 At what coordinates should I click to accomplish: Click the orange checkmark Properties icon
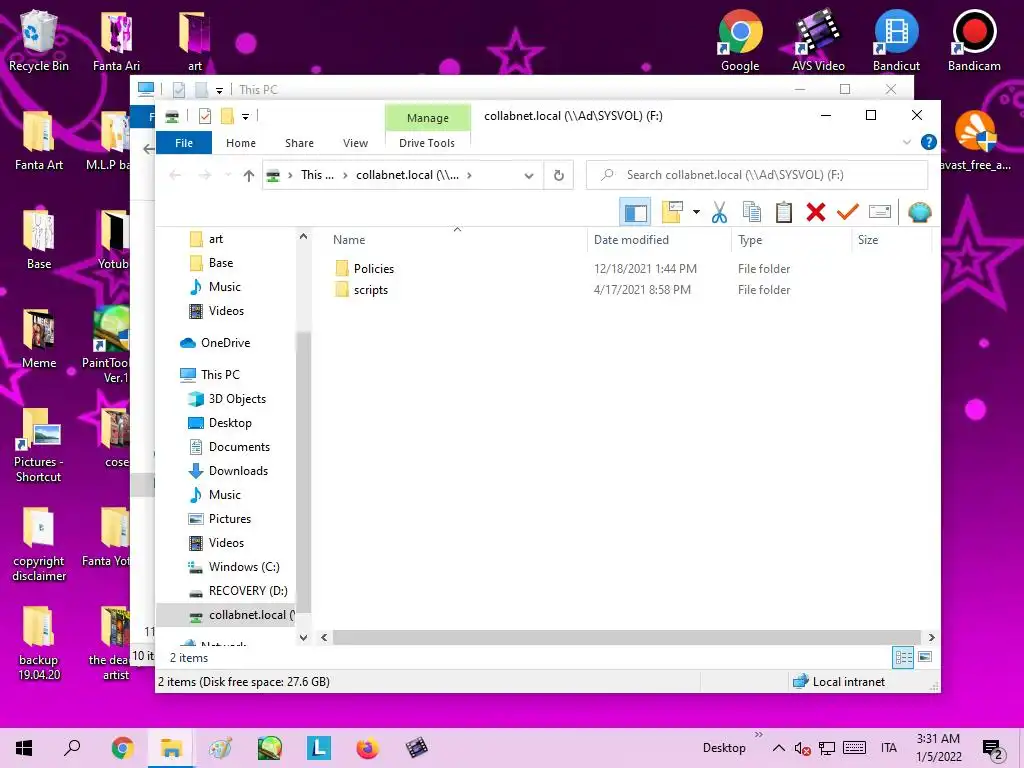(x=848, y=212)
